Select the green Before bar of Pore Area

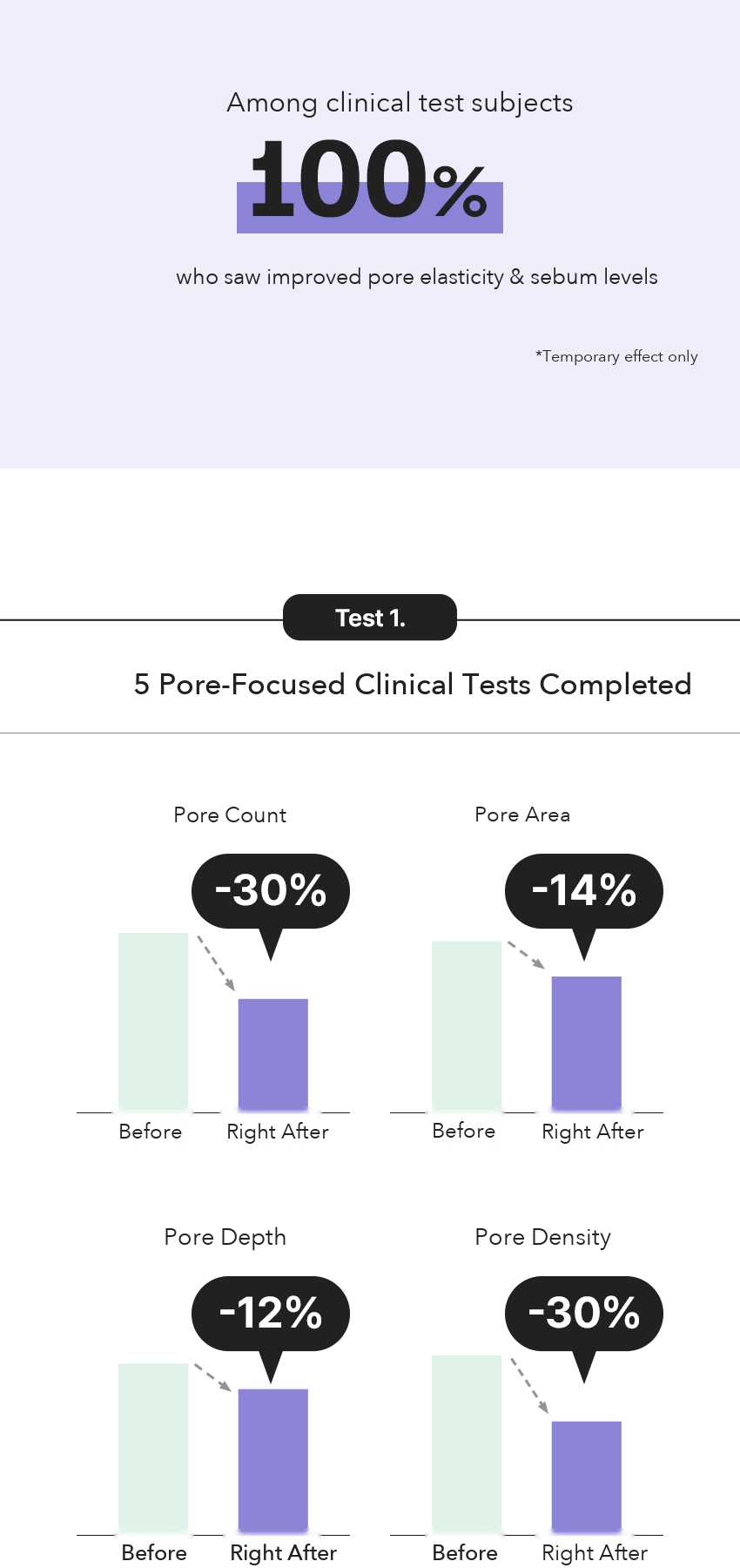pyautogui.click(x=467, y=1026)
